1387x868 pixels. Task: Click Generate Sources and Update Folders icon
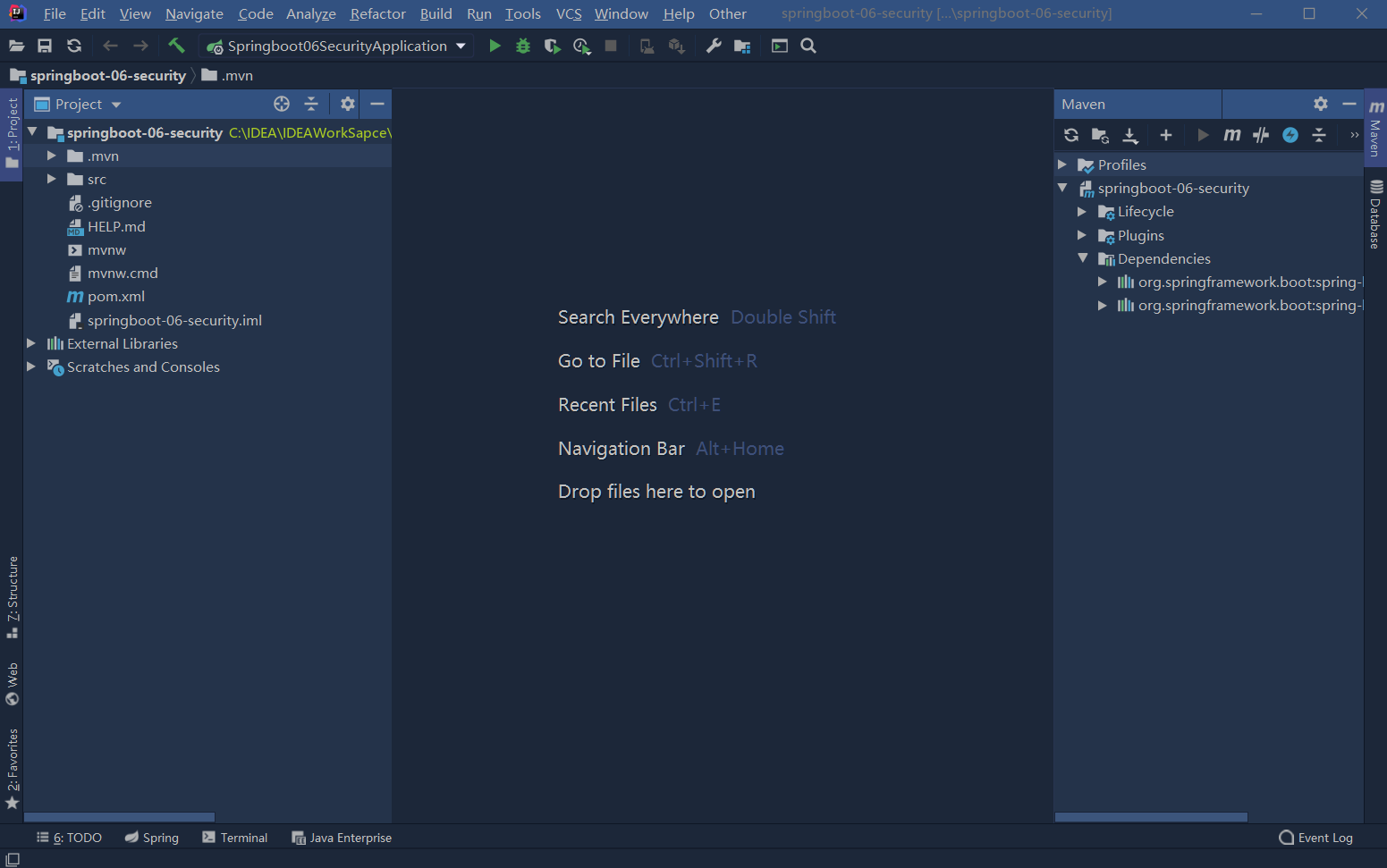(x=1101, y=135)
